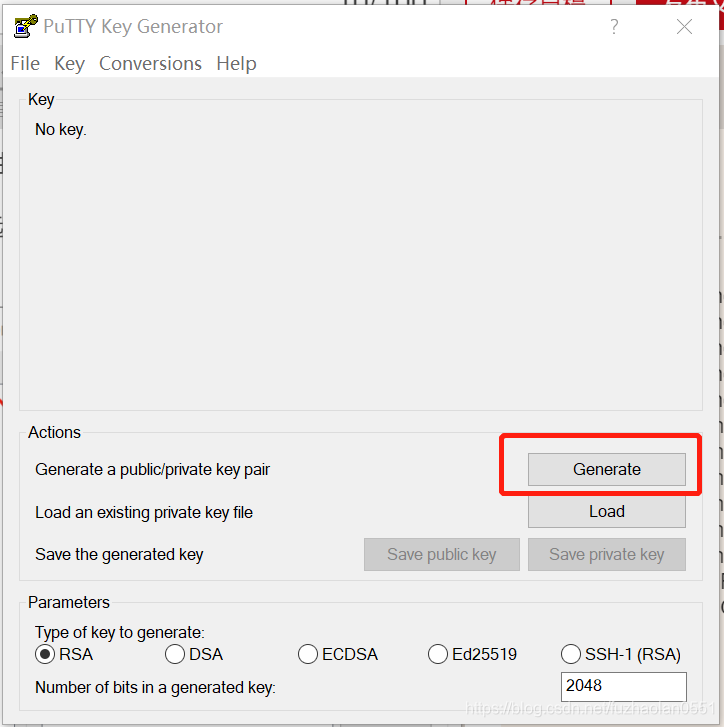Open the File menu
This screenshot has height=727, width=724.
[25, 64]
